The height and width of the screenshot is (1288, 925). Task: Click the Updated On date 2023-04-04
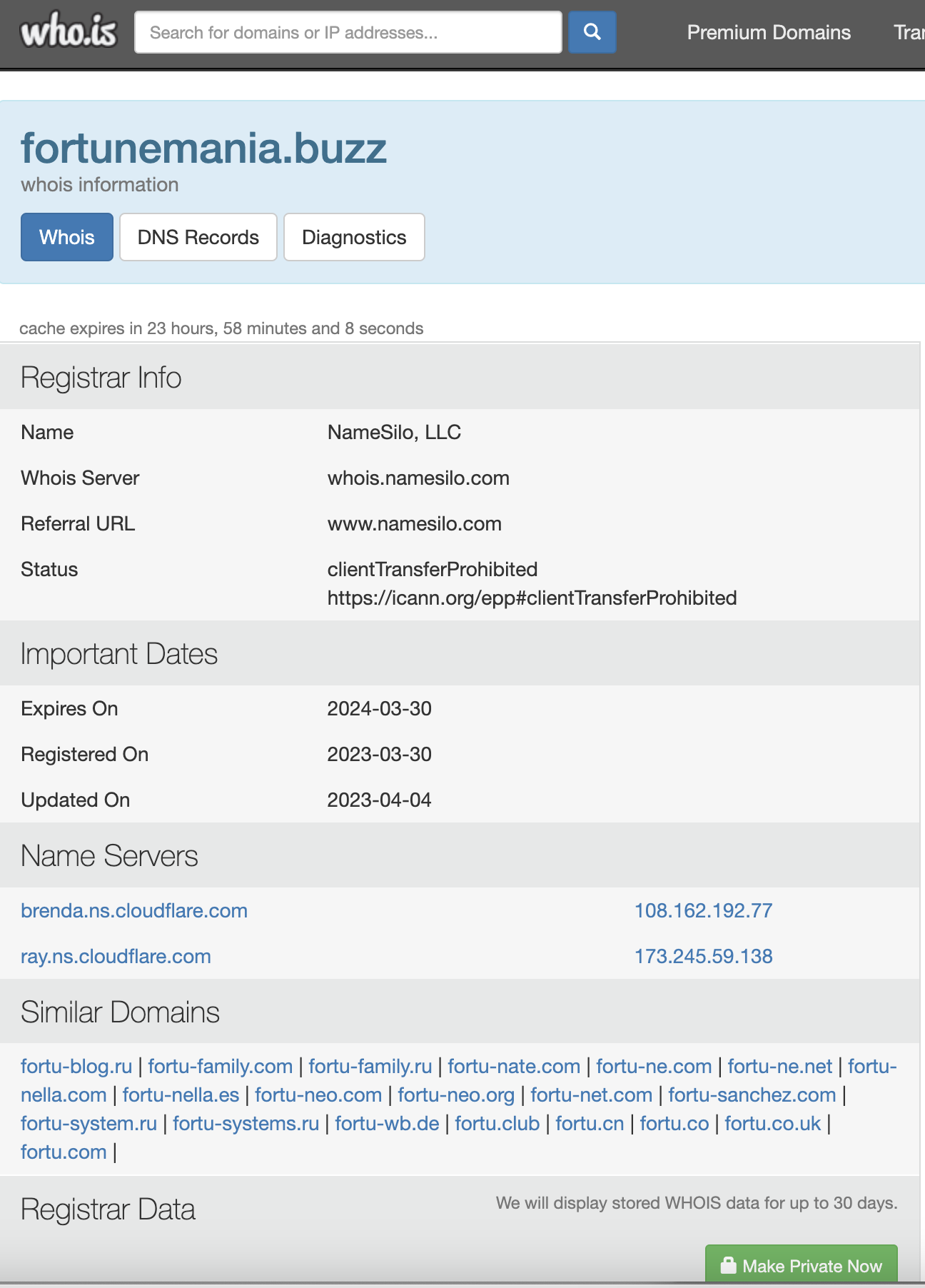click(x=379, y=800)
